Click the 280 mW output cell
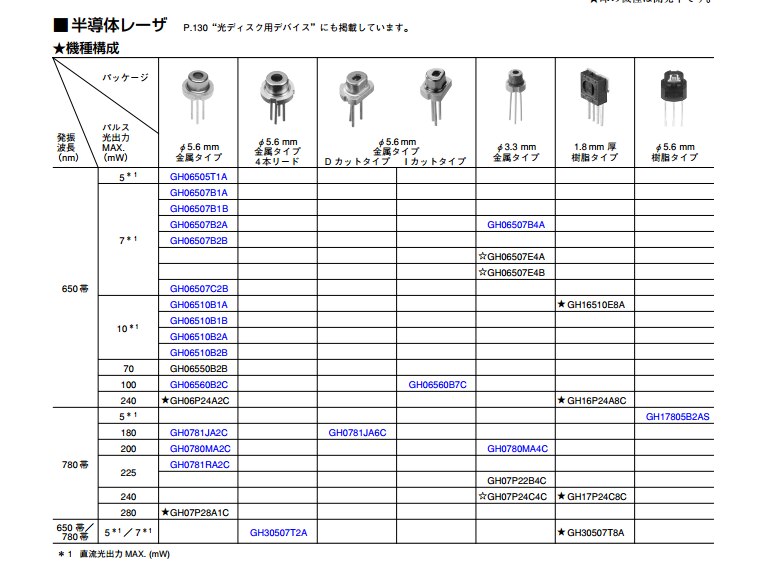Image resolution: width=784 pixels, height=569 pixels. click(x=128, y=512)
